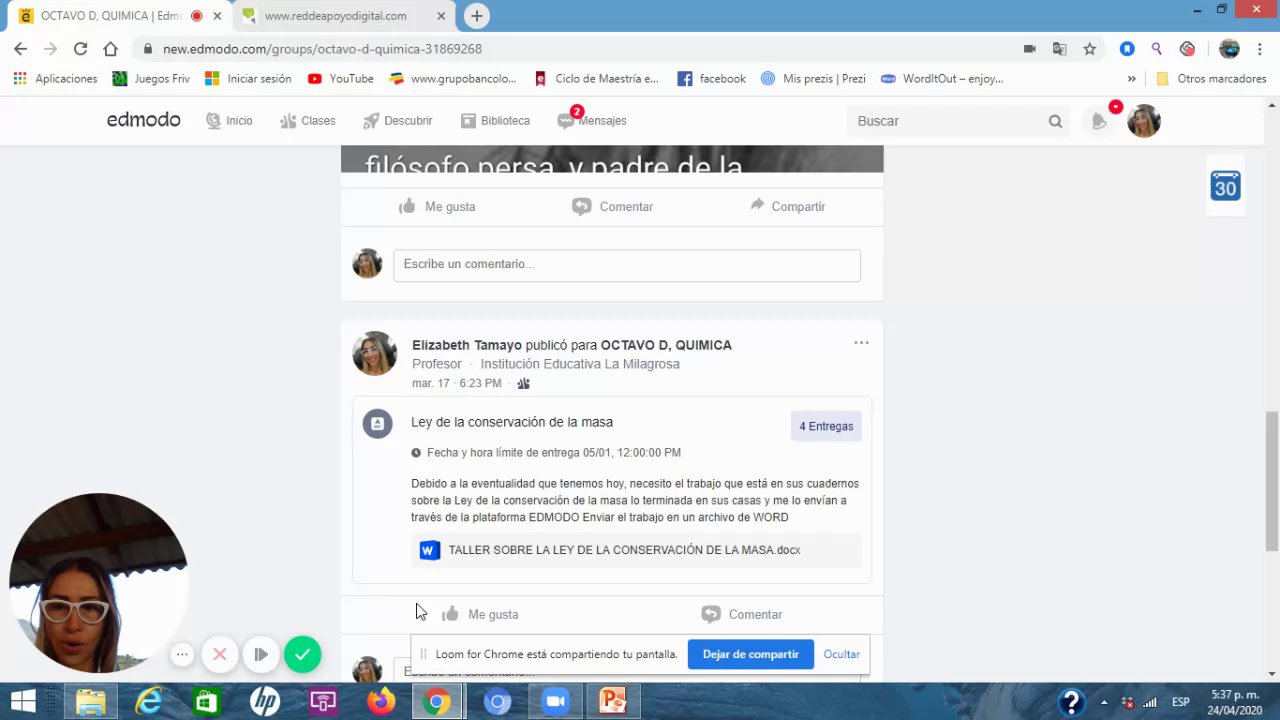Click the Loom webcam bubble

tap(98, 583)
